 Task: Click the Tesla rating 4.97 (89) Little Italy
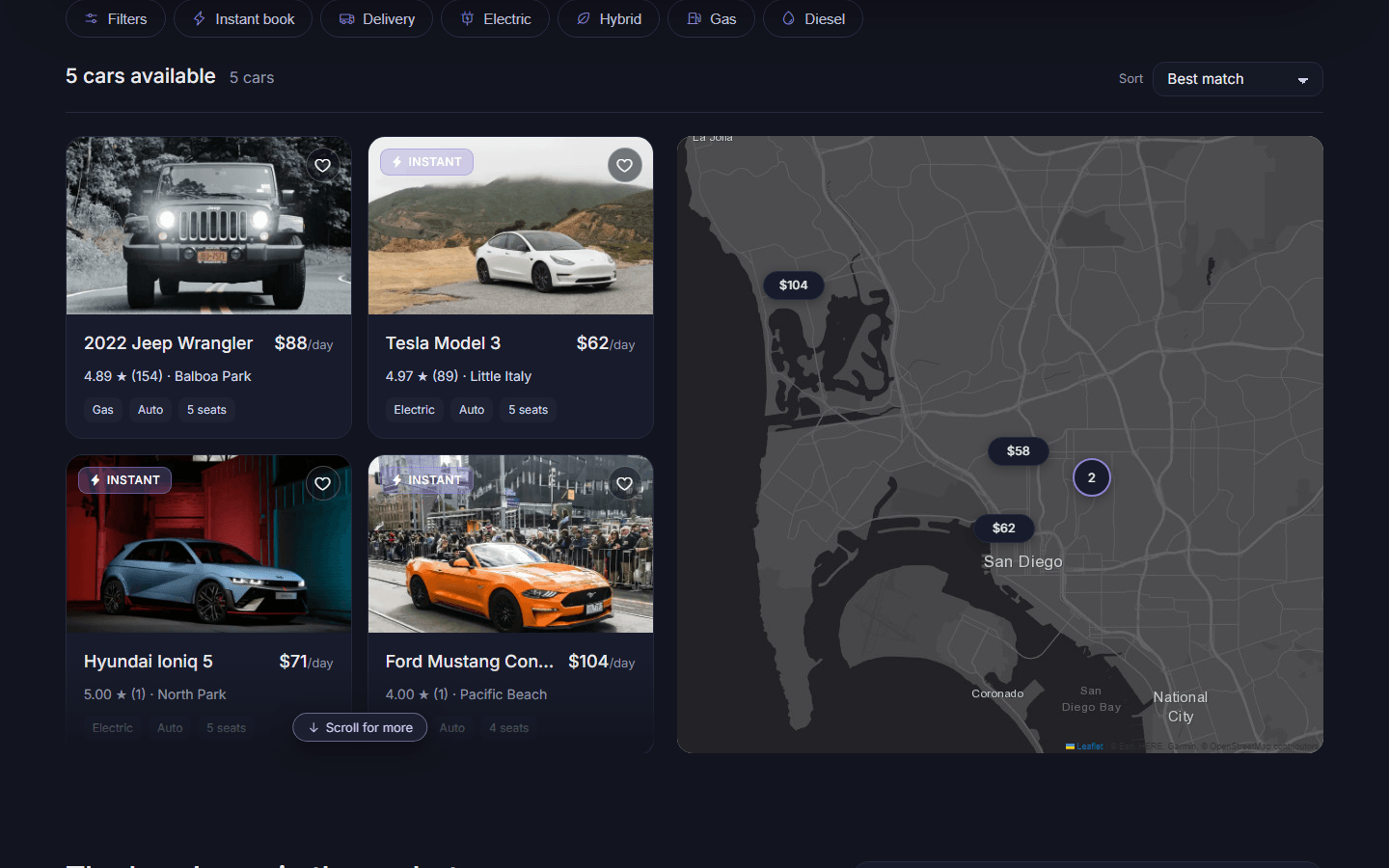(x=458, y=376)
